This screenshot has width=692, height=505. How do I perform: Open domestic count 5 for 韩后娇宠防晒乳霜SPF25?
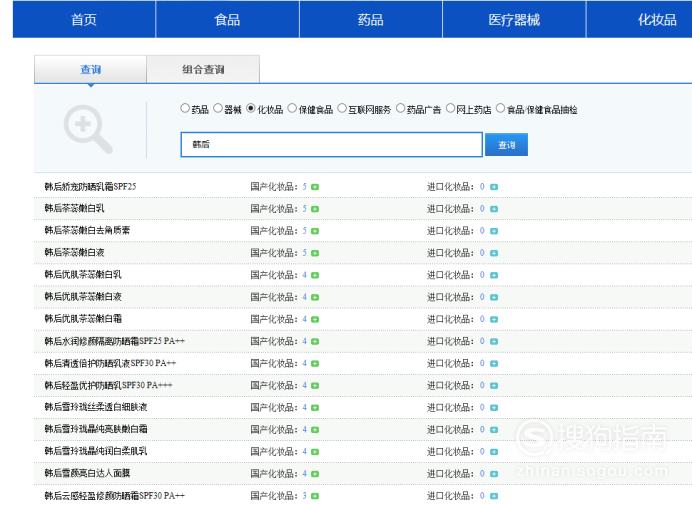tap(305, 187)
